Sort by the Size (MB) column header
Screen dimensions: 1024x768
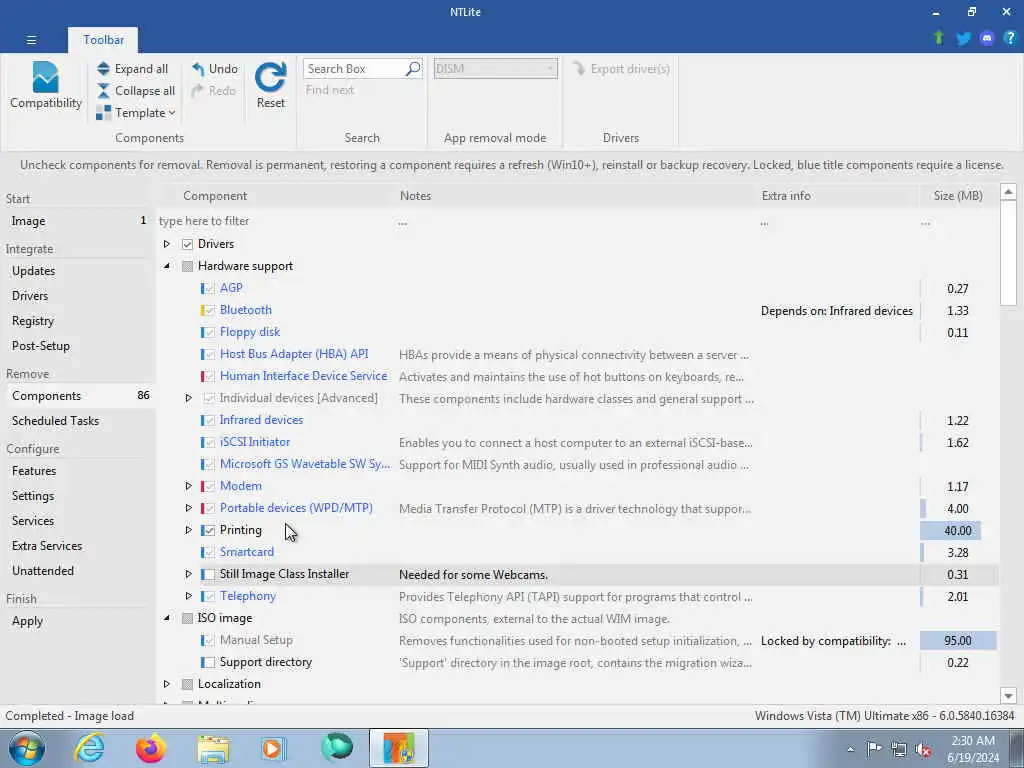[957, 196]
